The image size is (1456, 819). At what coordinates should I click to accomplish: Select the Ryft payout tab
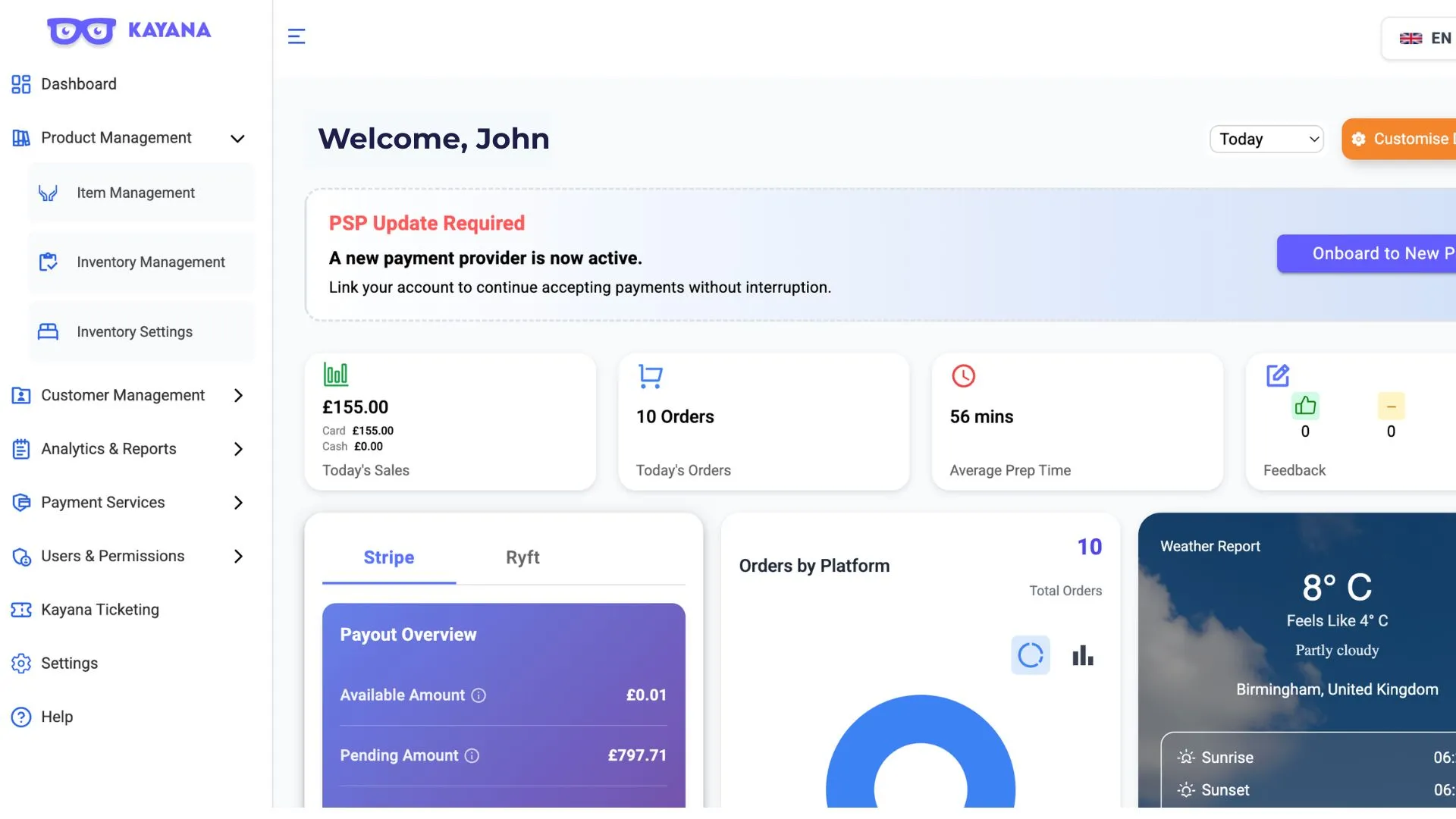click(522, 558)
